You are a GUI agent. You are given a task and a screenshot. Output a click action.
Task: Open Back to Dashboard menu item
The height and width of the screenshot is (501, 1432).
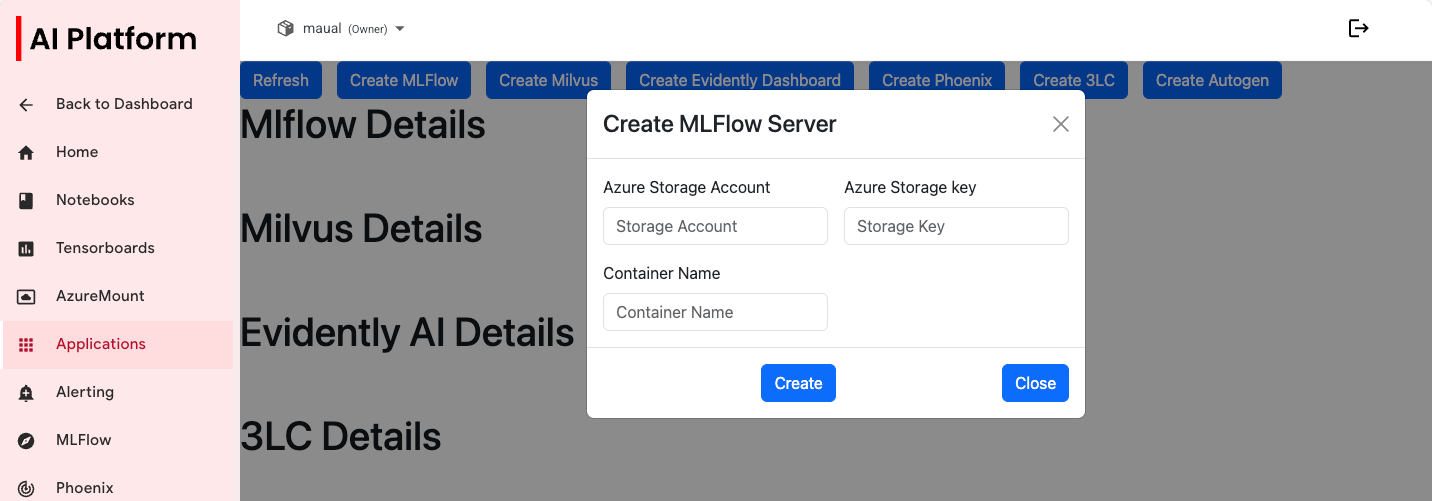pyautogui.click(x=119, y=104)
